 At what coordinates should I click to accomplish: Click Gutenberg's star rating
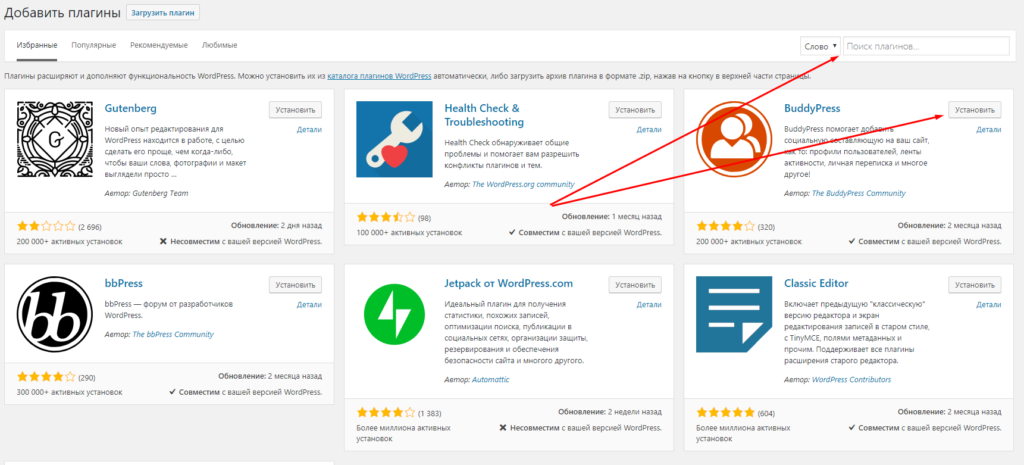tap(46, 227)
